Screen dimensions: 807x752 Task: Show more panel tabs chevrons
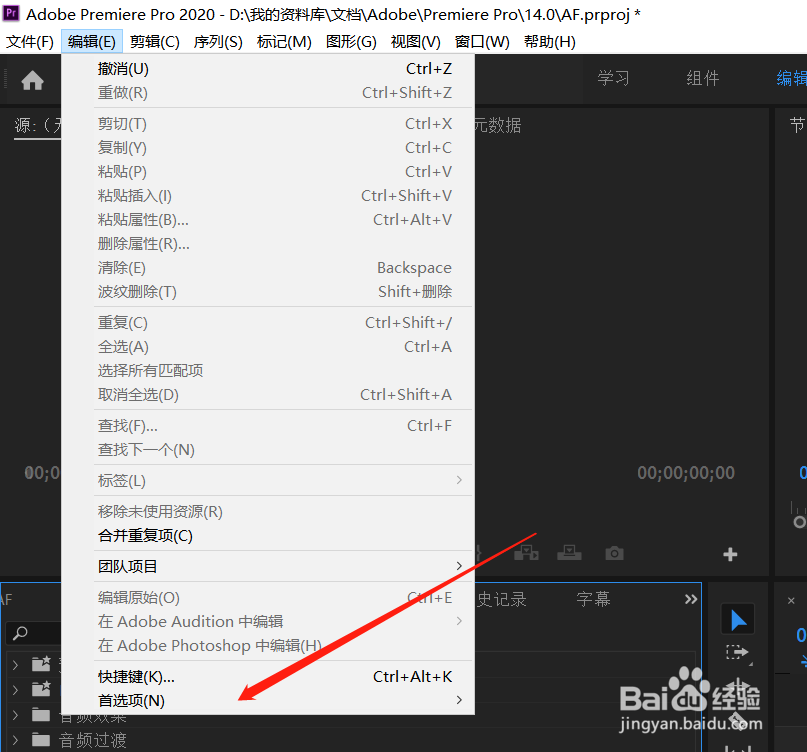pos(691,599)
